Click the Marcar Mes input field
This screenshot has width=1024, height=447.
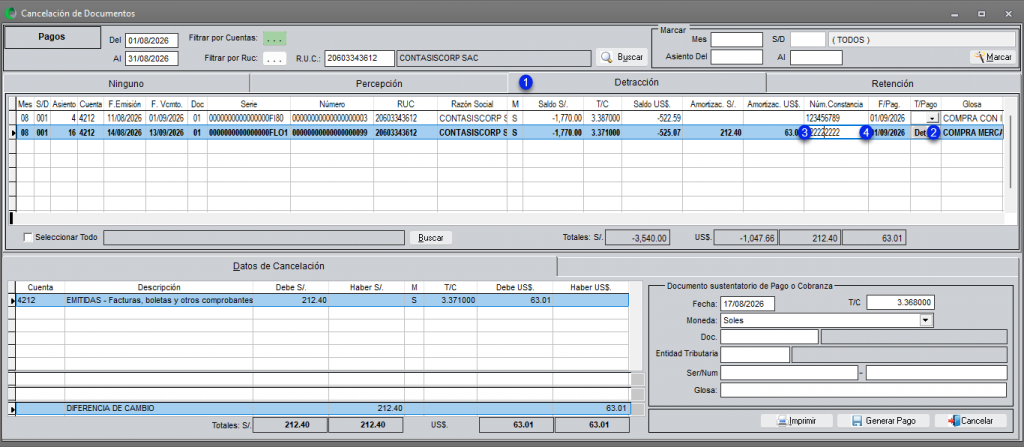(x=737, y=40)
